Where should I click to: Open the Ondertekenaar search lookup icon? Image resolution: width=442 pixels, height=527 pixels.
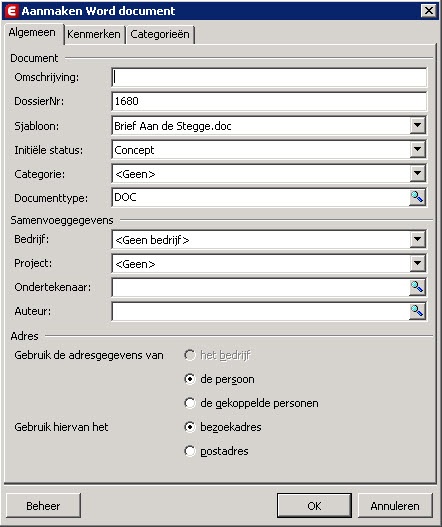417,287
